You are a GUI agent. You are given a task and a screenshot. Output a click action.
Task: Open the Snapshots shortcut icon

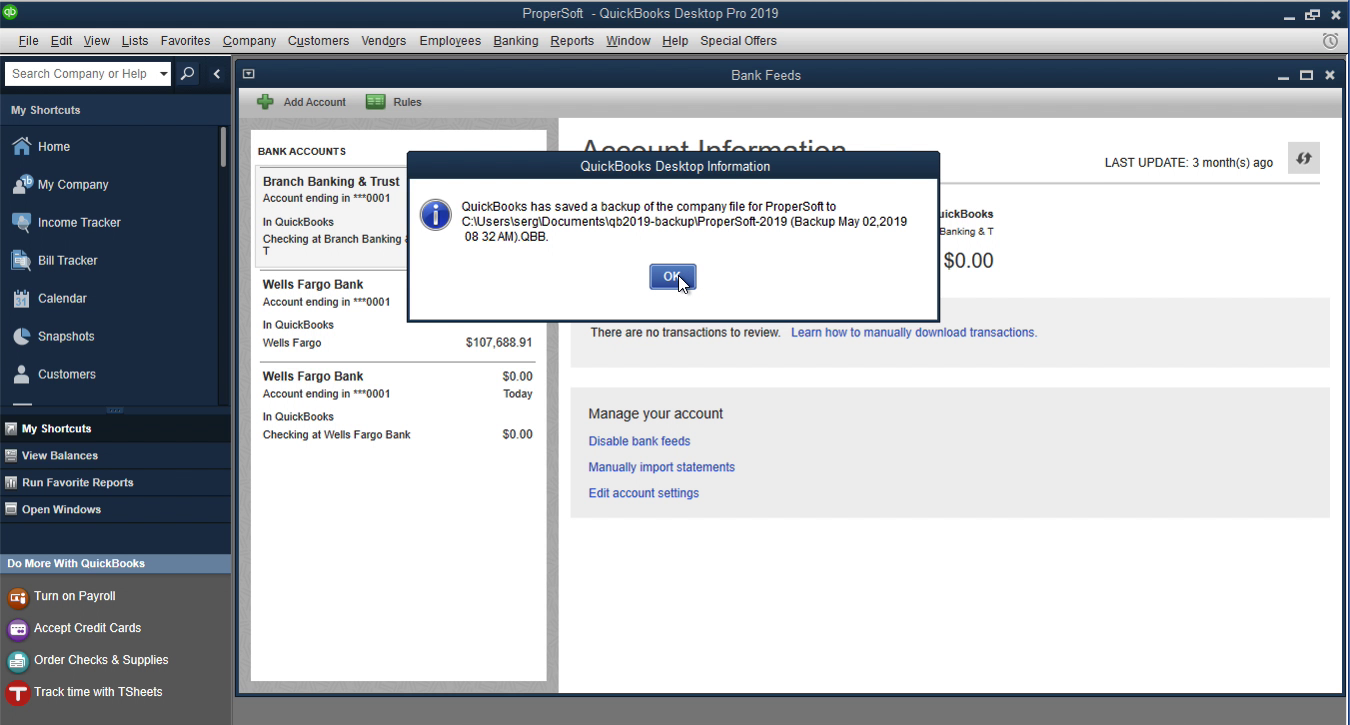(x=21, y=336)
